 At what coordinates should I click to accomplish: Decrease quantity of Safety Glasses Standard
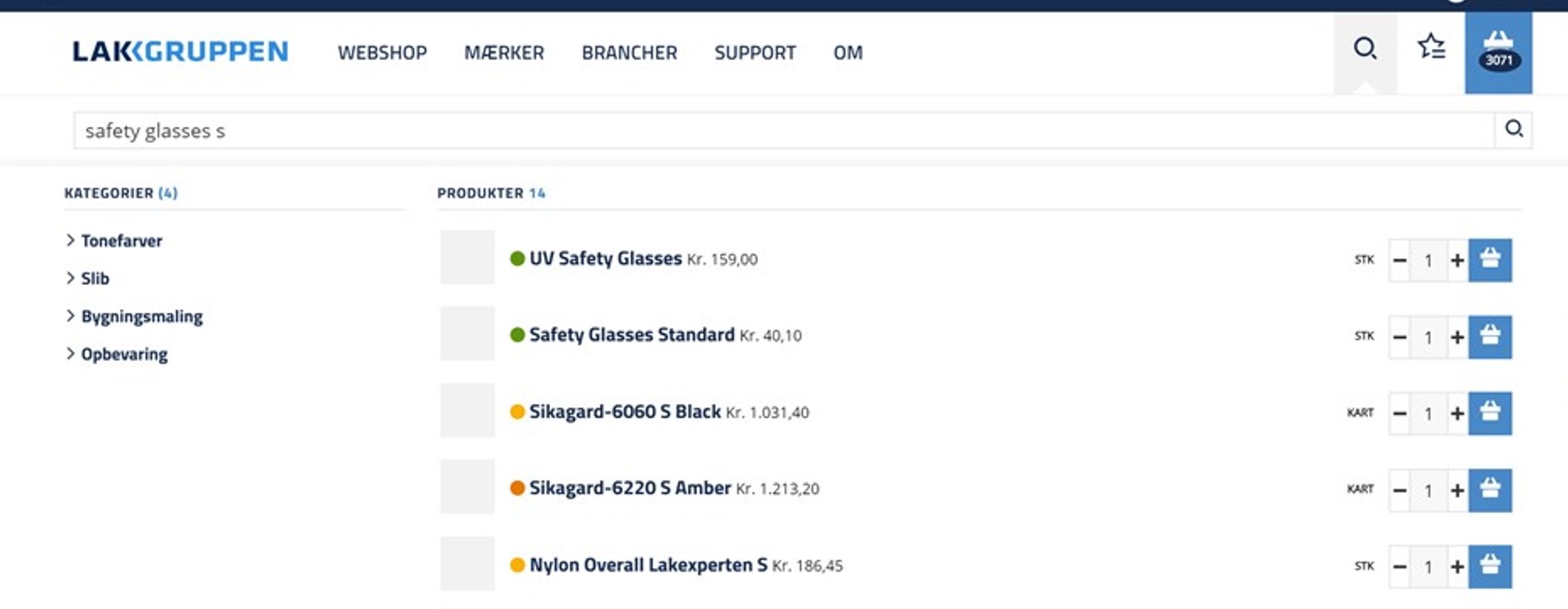tap(1400, 337)
